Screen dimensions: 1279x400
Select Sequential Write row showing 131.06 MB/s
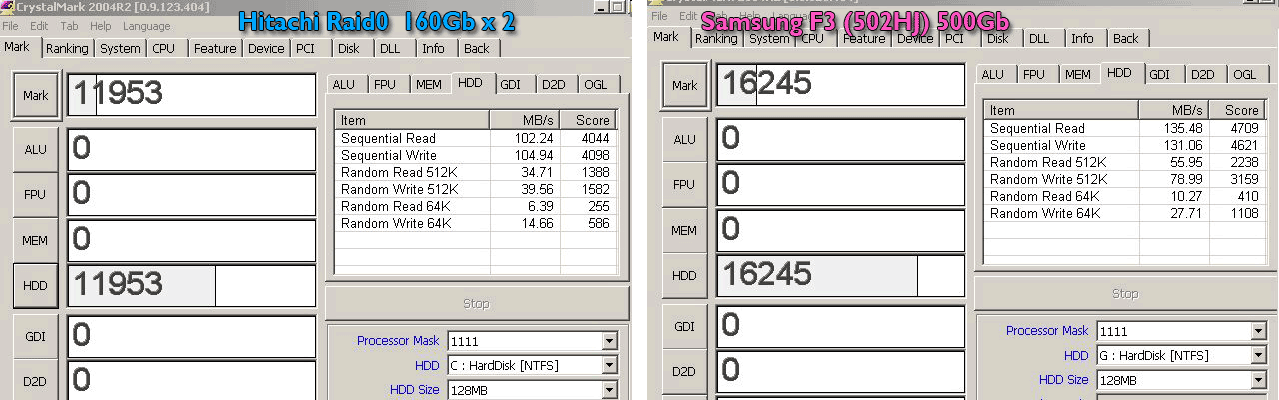[1124, 145]
